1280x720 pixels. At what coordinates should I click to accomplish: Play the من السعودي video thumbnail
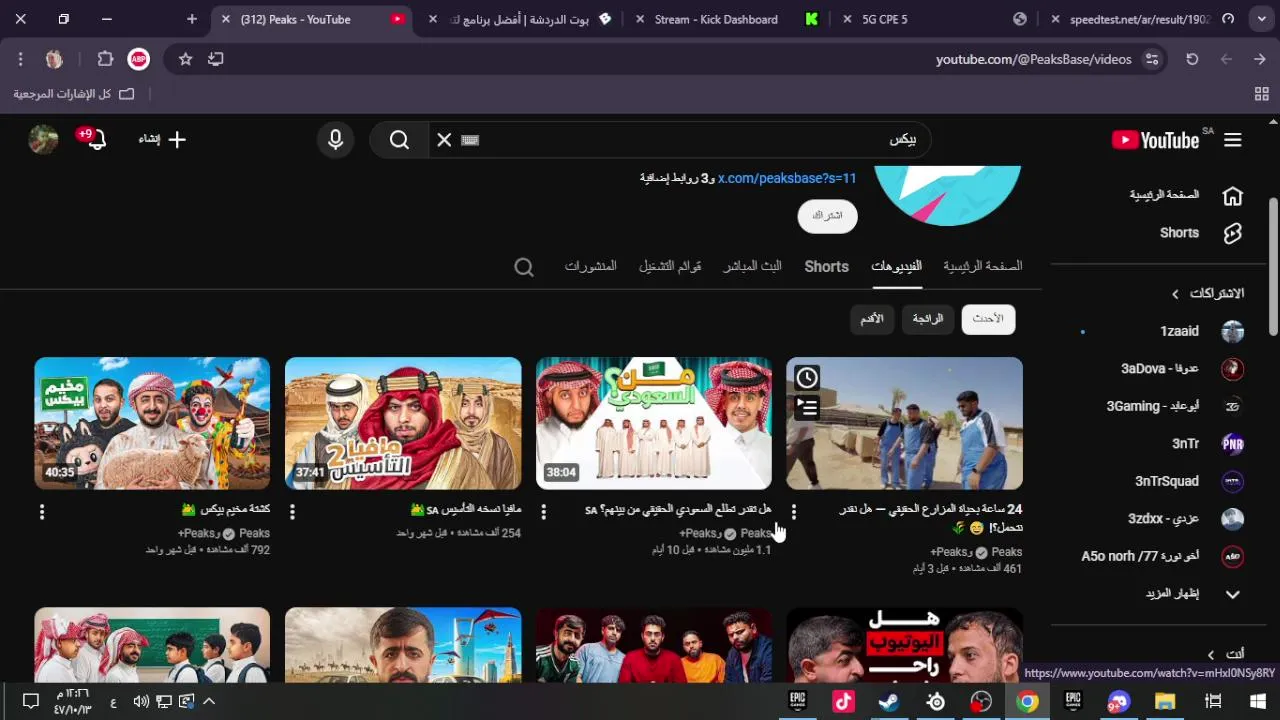click(654, 424)
